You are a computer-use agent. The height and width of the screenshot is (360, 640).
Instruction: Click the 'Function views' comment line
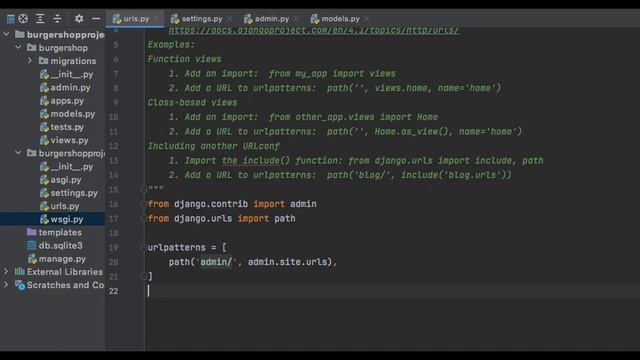point(184,59)
